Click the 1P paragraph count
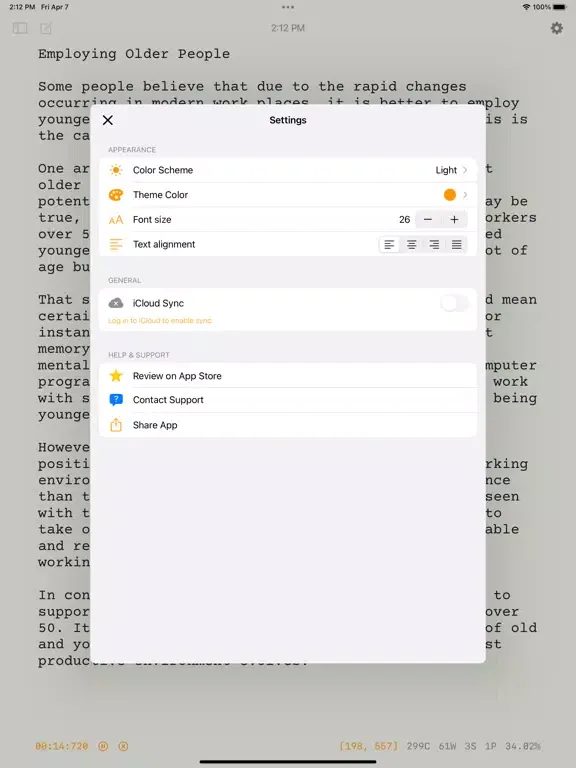Screen dimensions: 576x768 (491, 746)
